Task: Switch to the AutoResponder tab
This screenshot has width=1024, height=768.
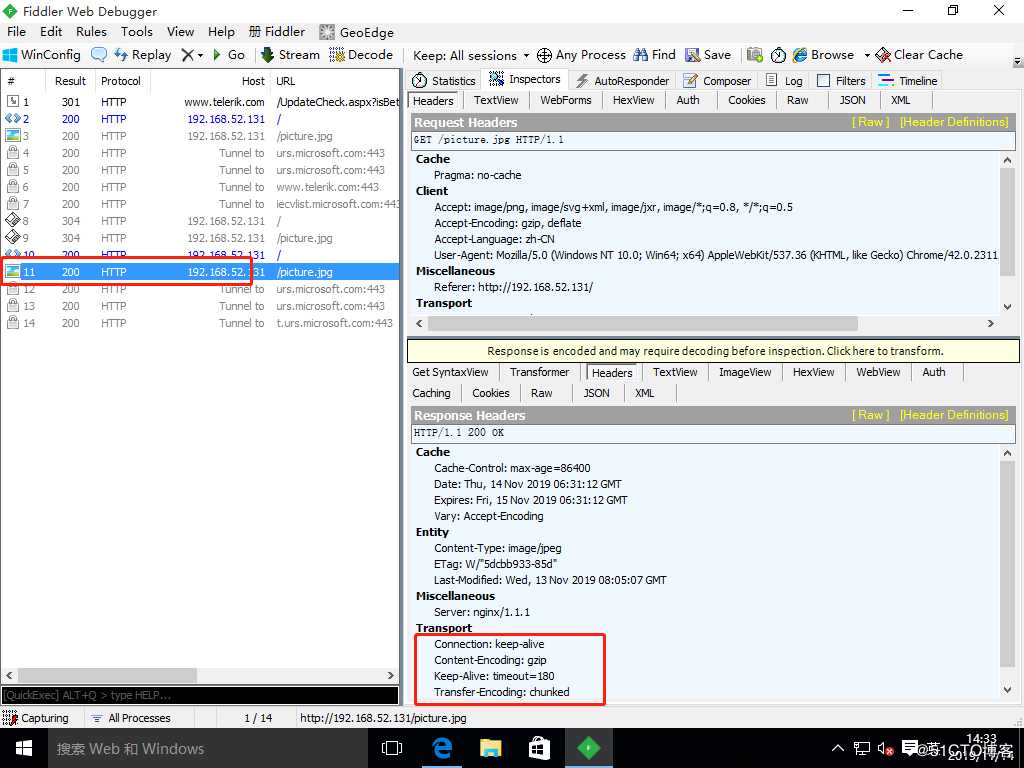Action: (x=622, y=80)
